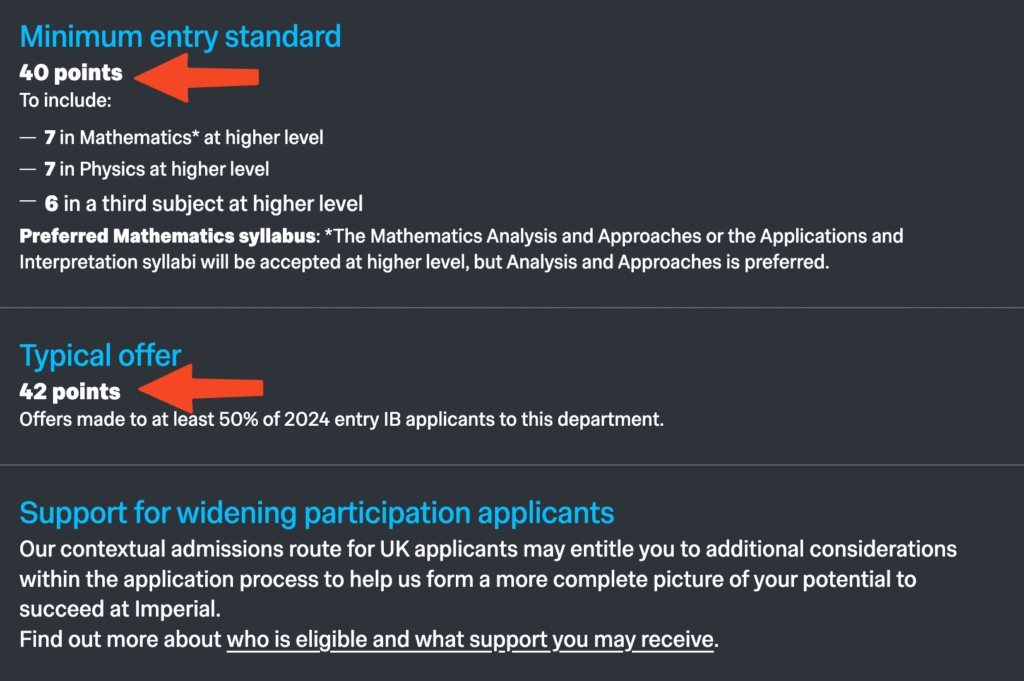
Task: Select the 42 points text
Action: pyautogui.click(x=70, y=392)
